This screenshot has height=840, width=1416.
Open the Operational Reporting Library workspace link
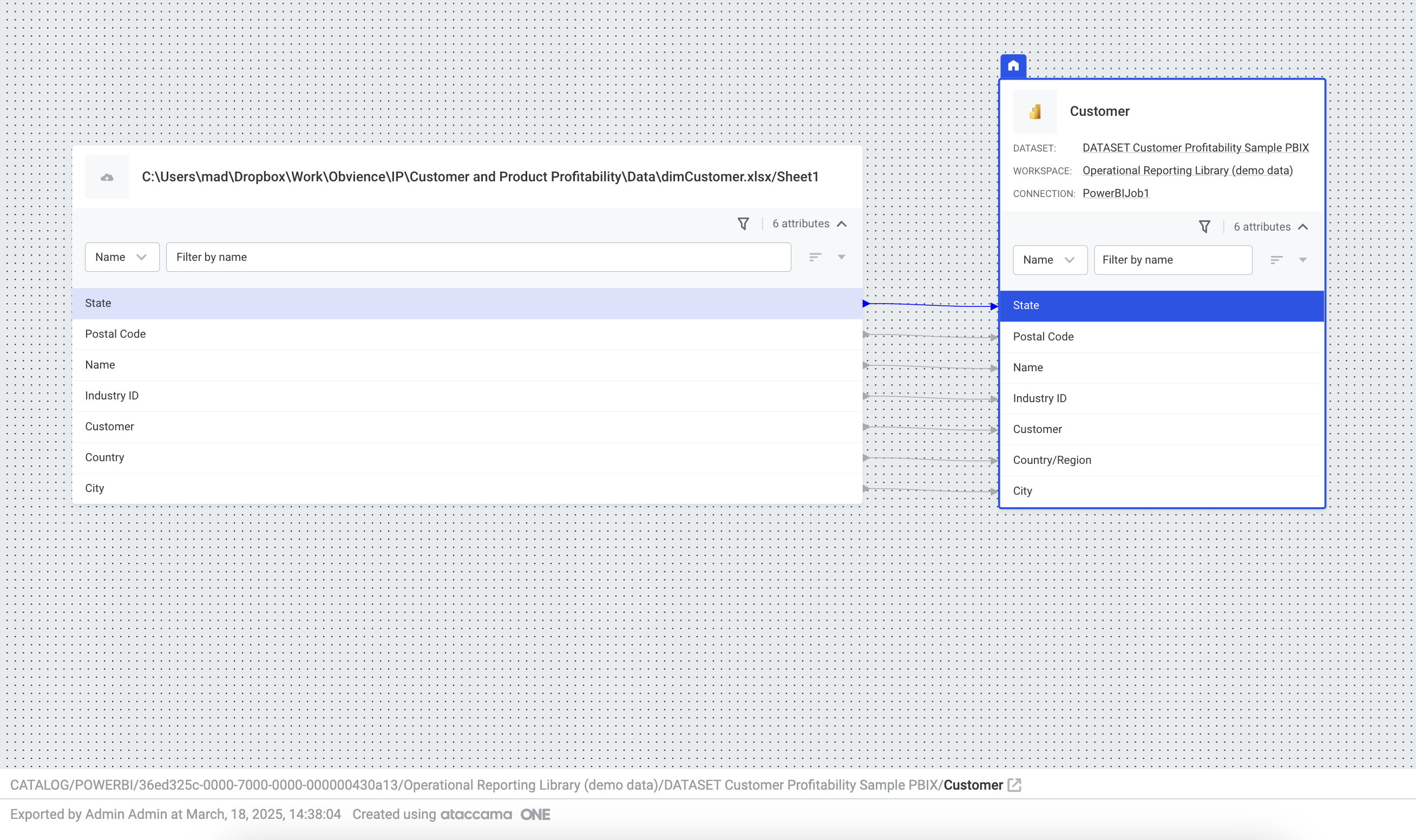1188,170
